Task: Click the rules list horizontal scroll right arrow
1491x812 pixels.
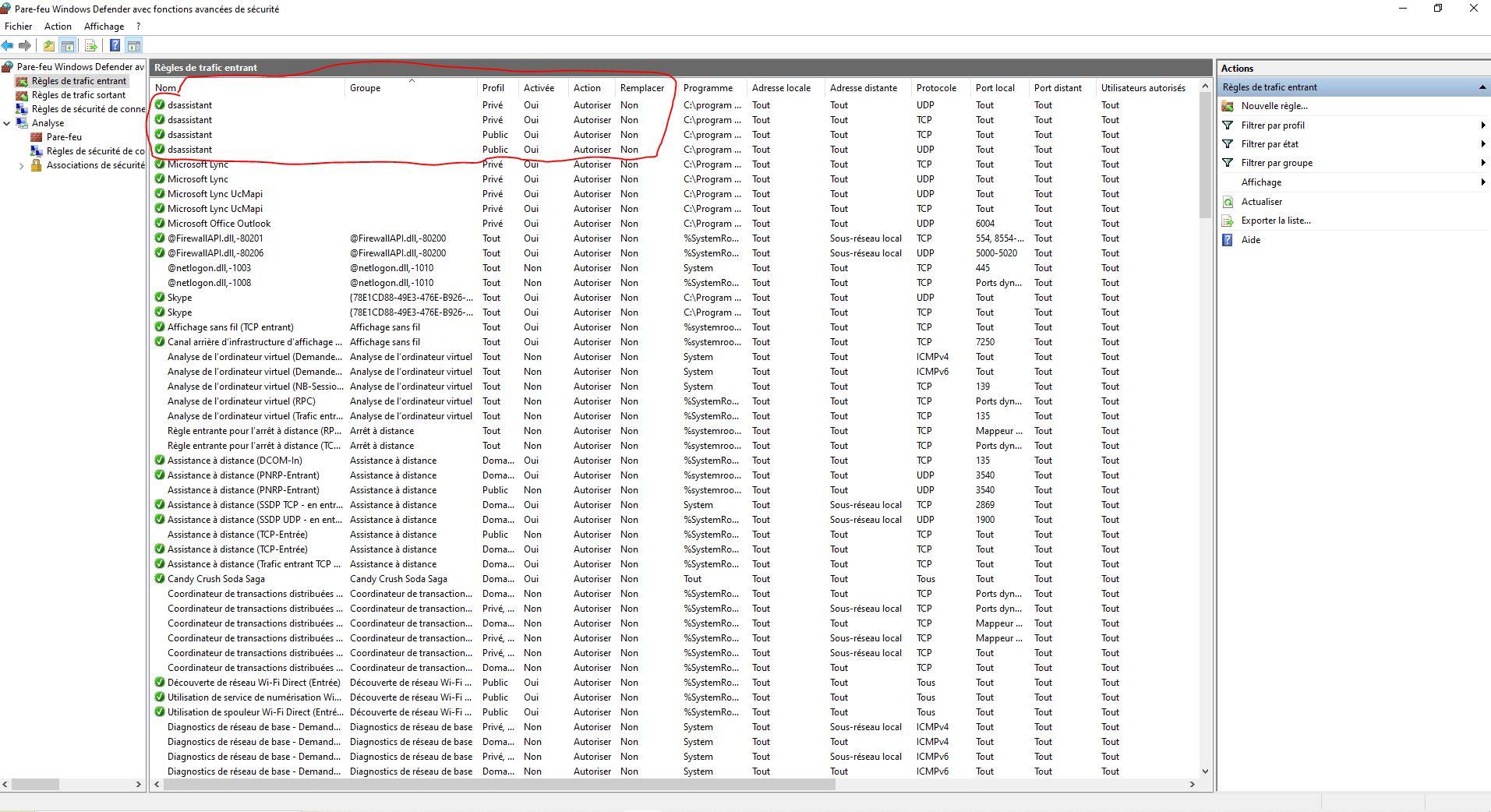Action: (x=1192, y=785)
